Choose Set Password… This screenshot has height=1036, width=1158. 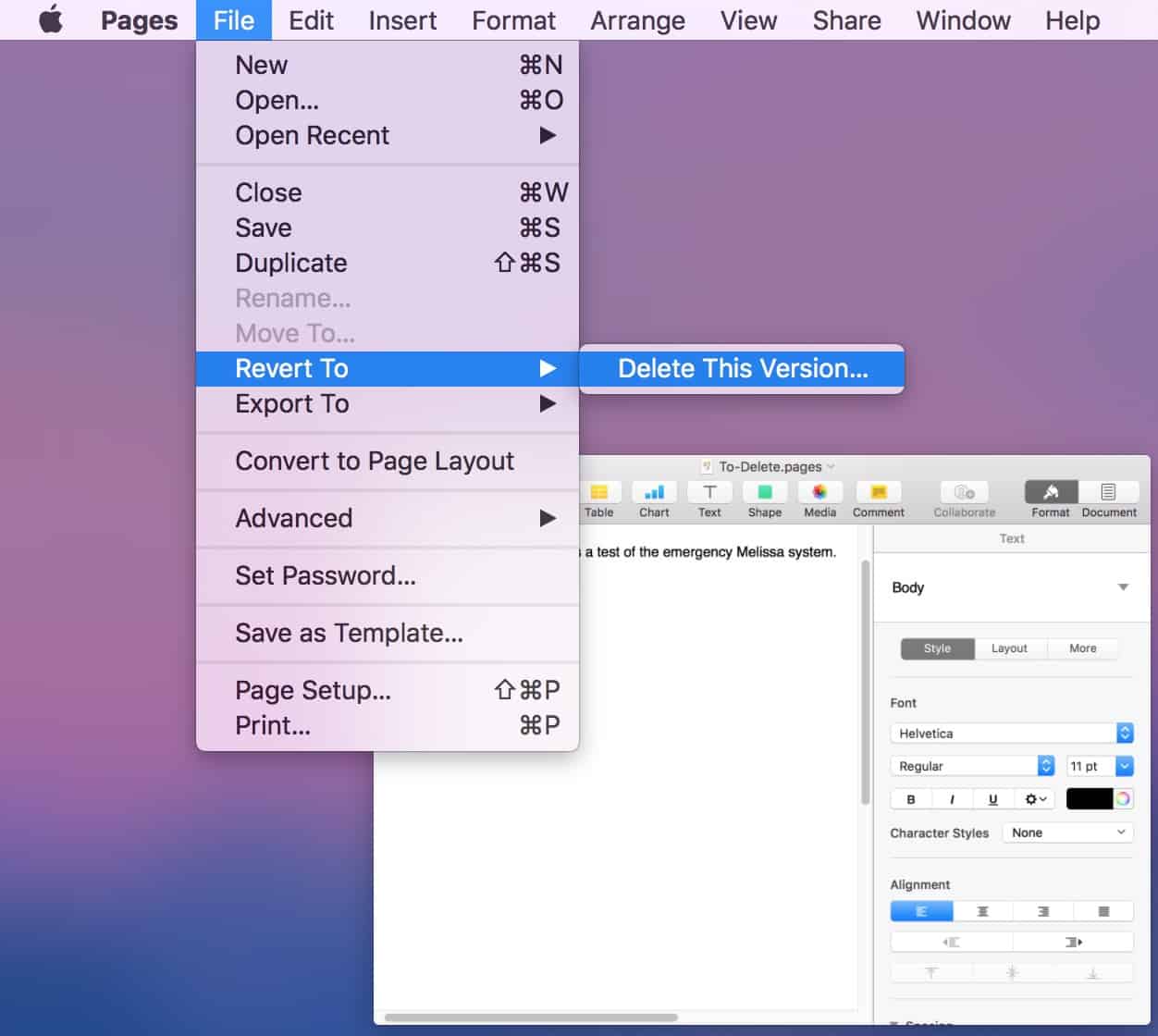(x=388, y=575)
